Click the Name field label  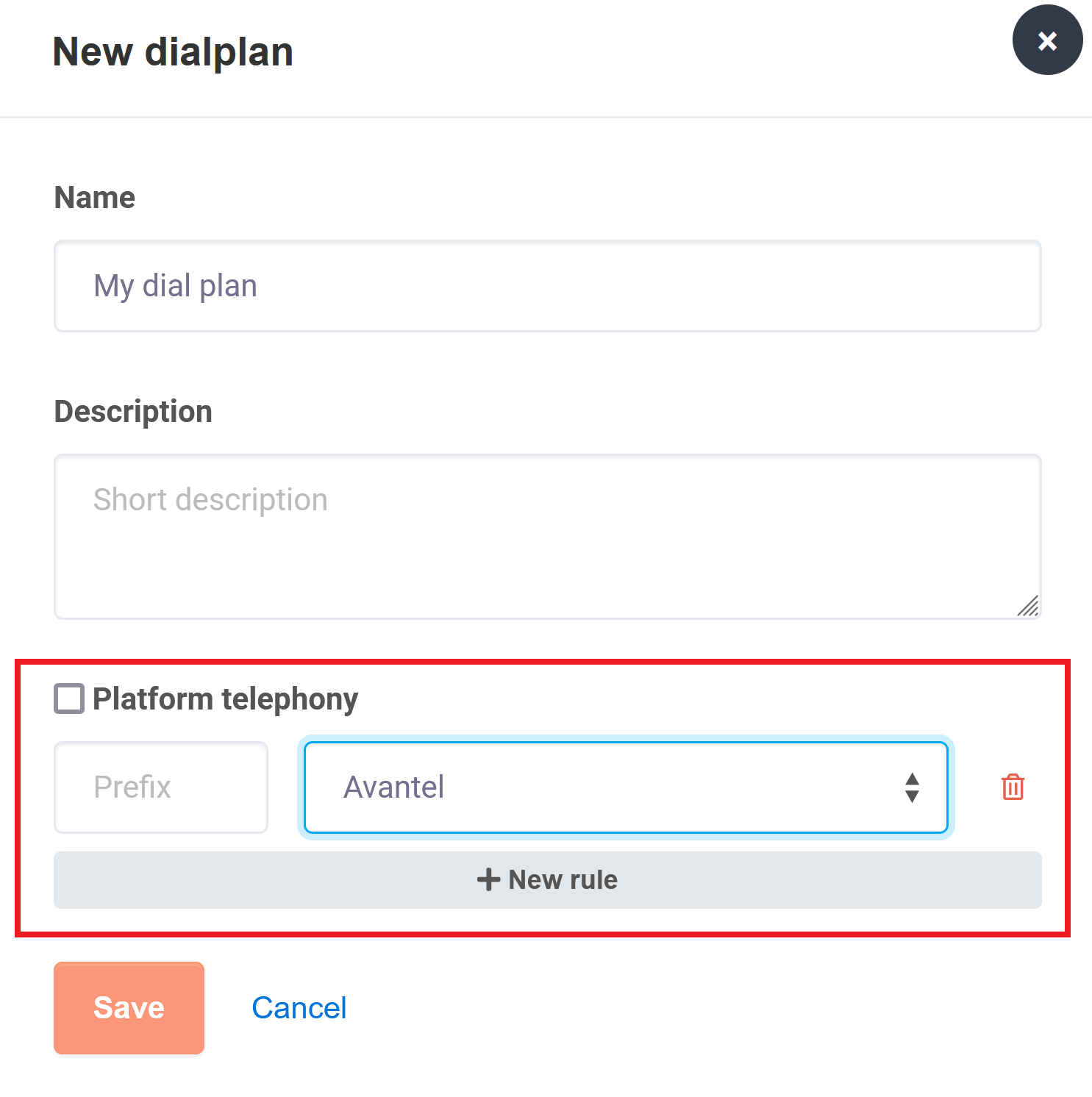coord(95,198)
